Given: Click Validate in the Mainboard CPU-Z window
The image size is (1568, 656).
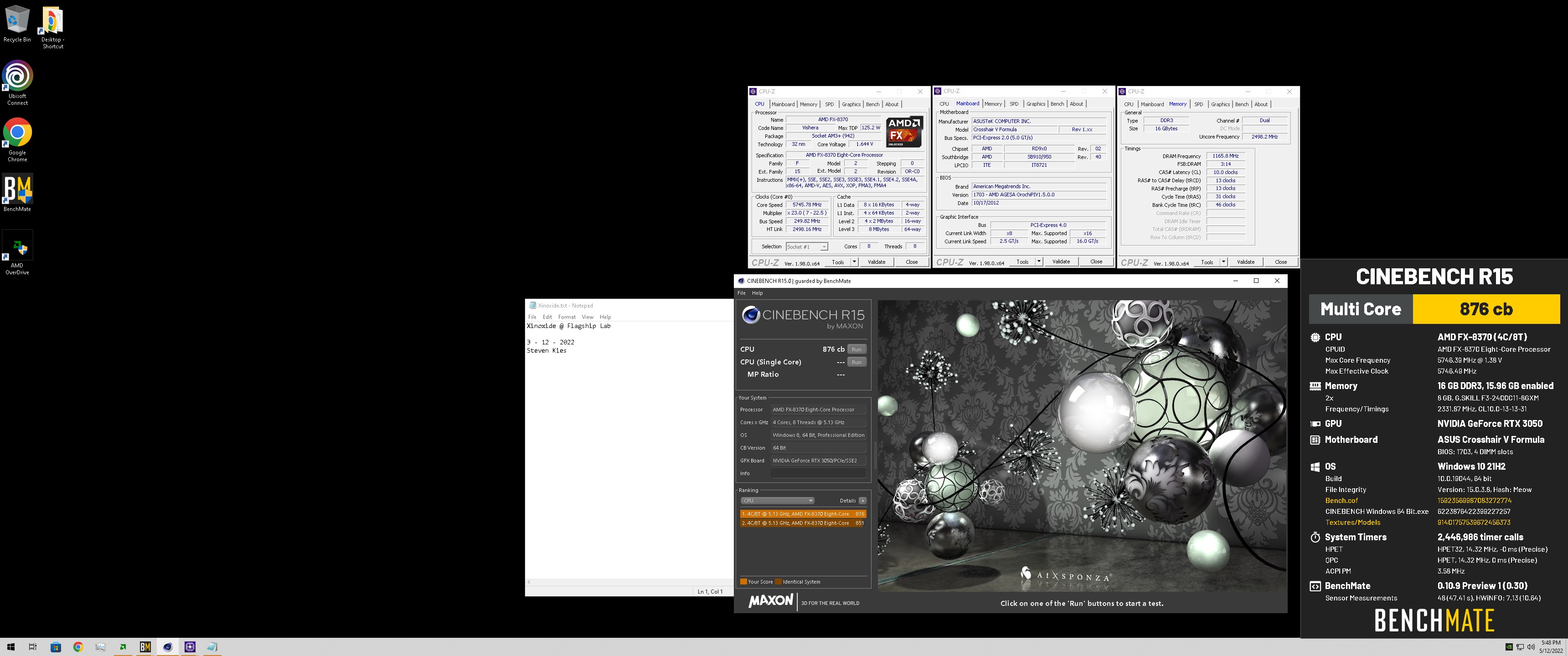Looking at the screenshot, I should (1061, 262).
